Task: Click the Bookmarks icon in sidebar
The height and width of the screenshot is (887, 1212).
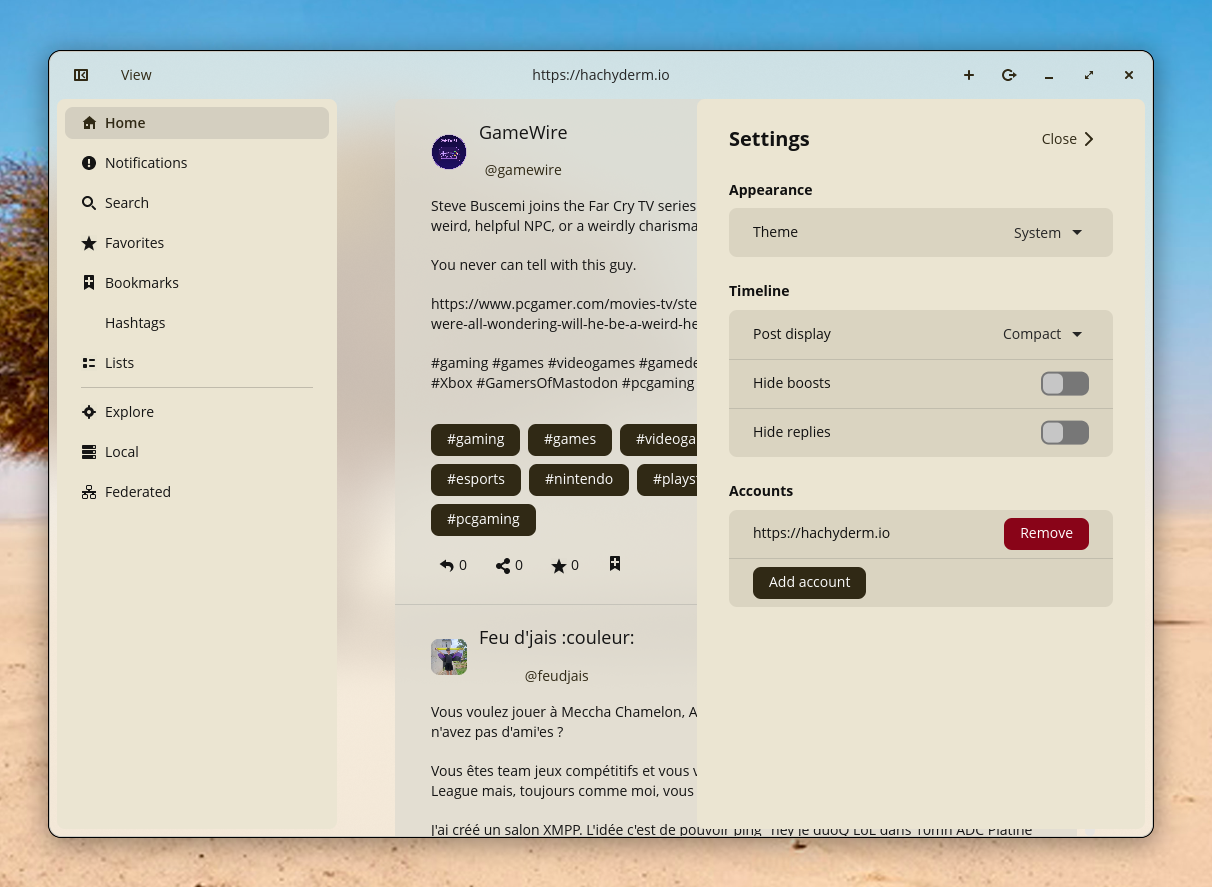Action: pos(89,283)
